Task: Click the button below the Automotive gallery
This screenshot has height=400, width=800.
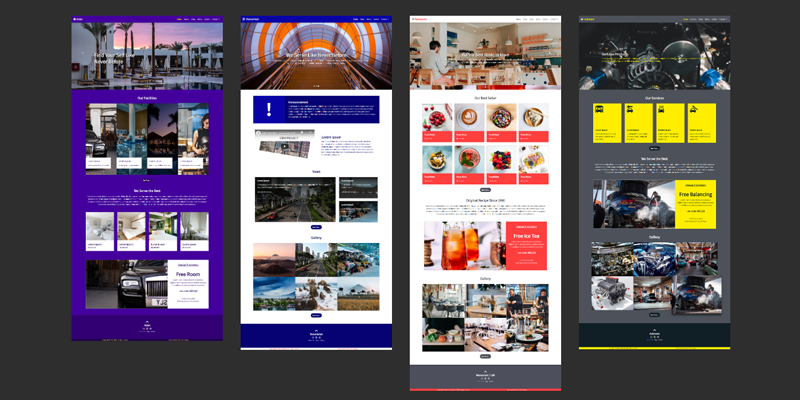Action: (x=654, y=315)
